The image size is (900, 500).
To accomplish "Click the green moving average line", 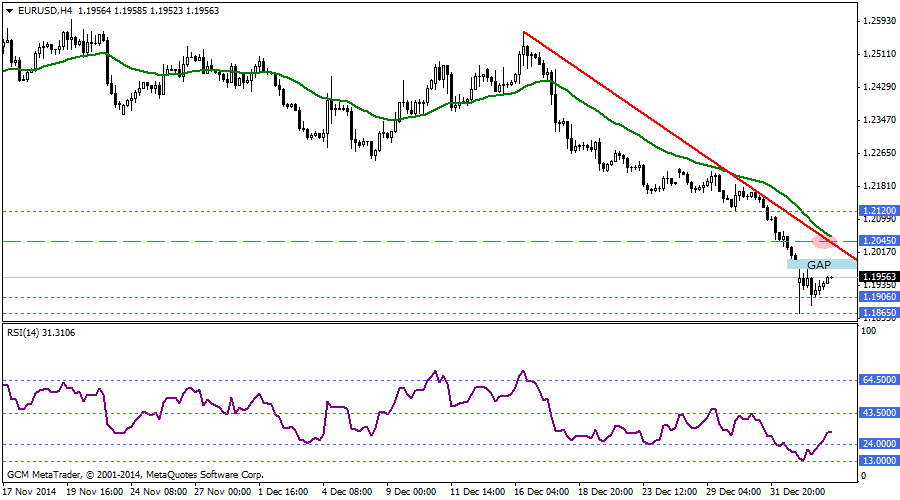I will (300, 87).
